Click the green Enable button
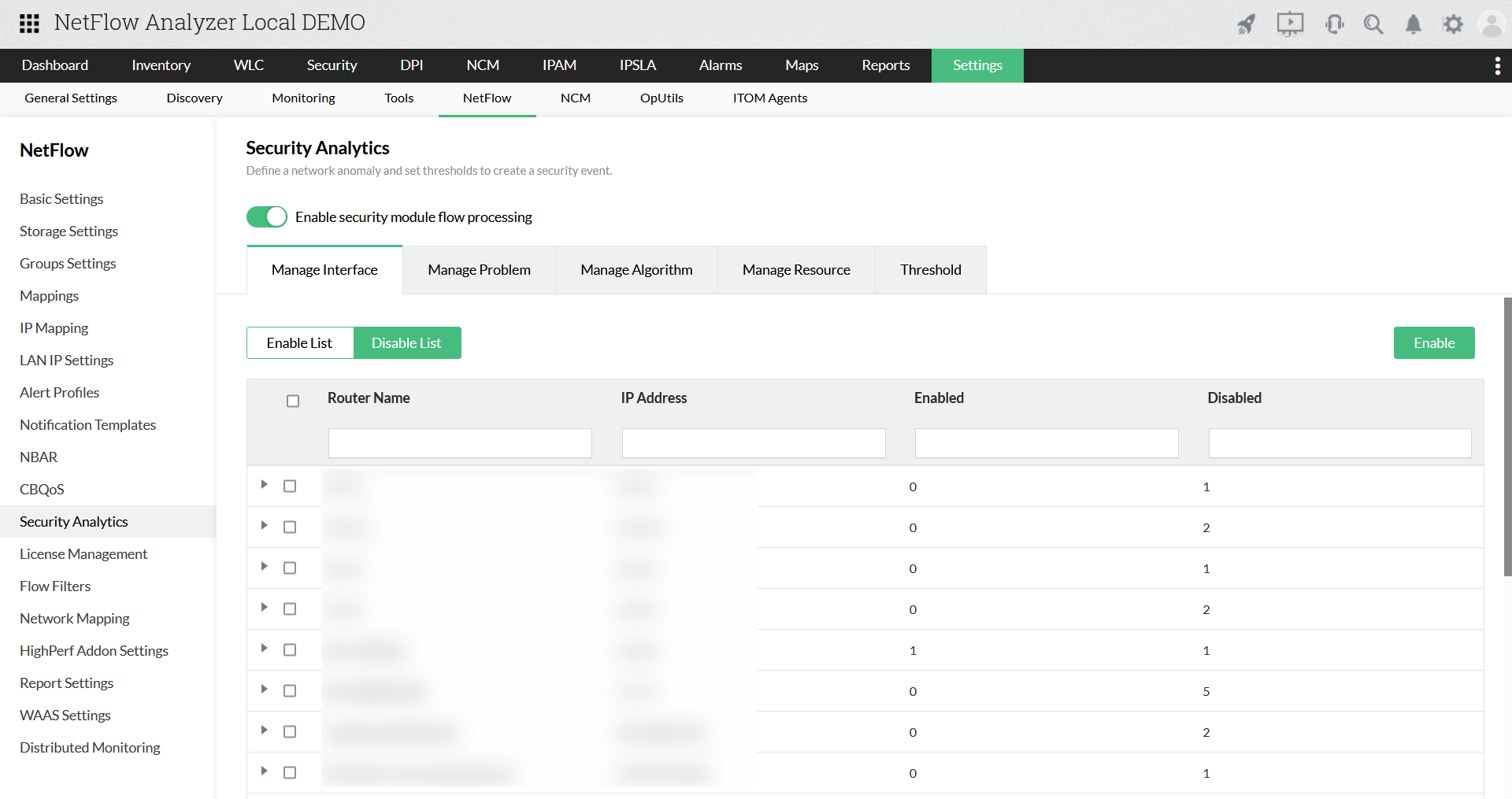Image resolution: width=1512 pixels, height=799 pixels. (1434, 342)
